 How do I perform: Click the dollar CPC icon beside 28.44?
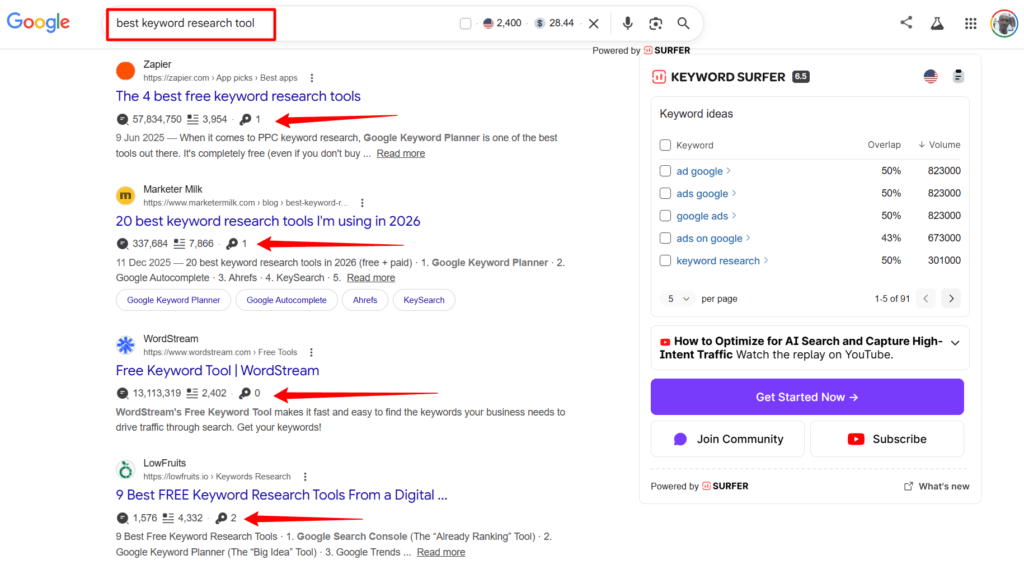click(539, 24)
